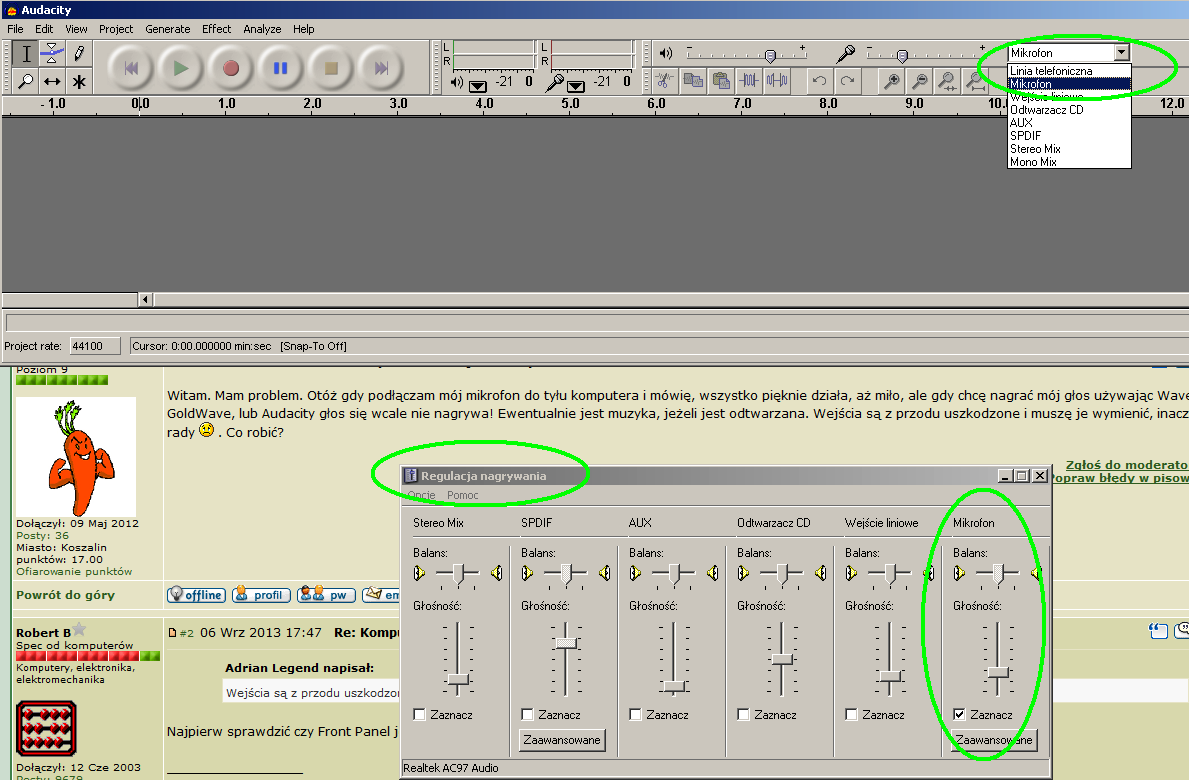Check Zaznacz under AUX
The width and height of the screenshot is (1189, 780).
(635, 714)
